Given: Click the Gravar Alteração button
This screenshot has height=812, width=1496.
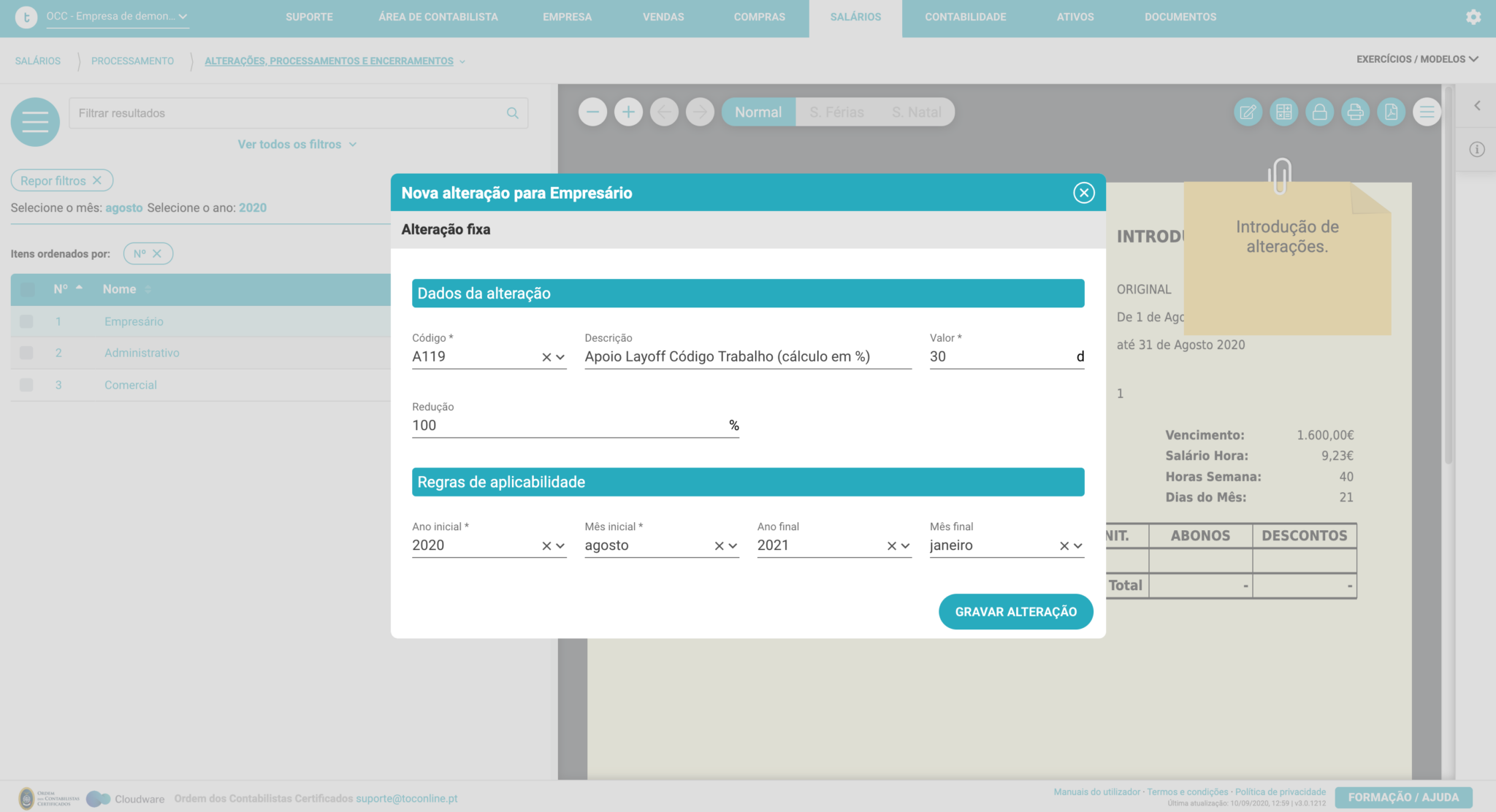Looking at the screenshot, I should (1015, 612).
